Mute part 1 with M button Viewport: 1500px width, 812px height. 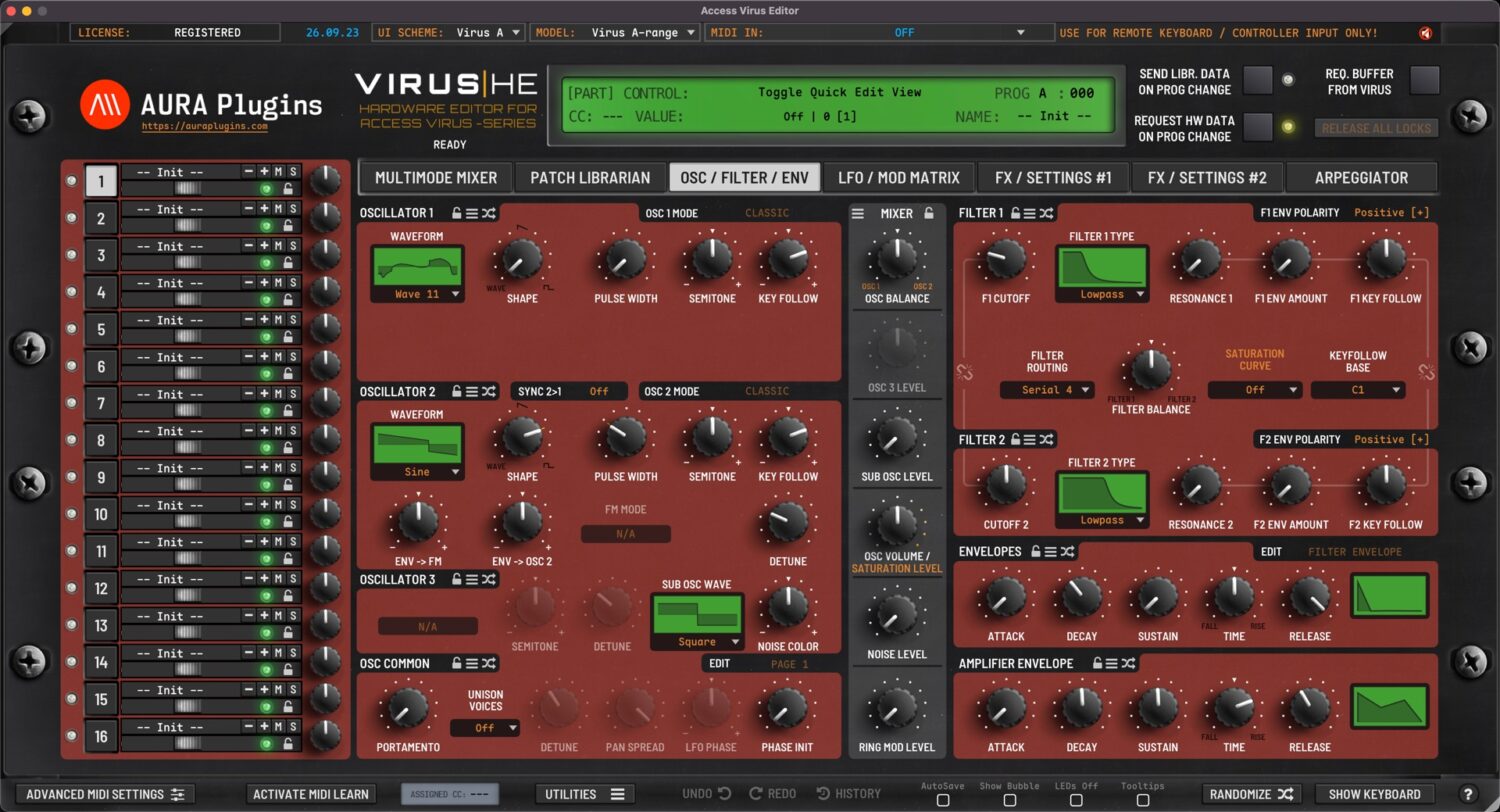[278, 172]
